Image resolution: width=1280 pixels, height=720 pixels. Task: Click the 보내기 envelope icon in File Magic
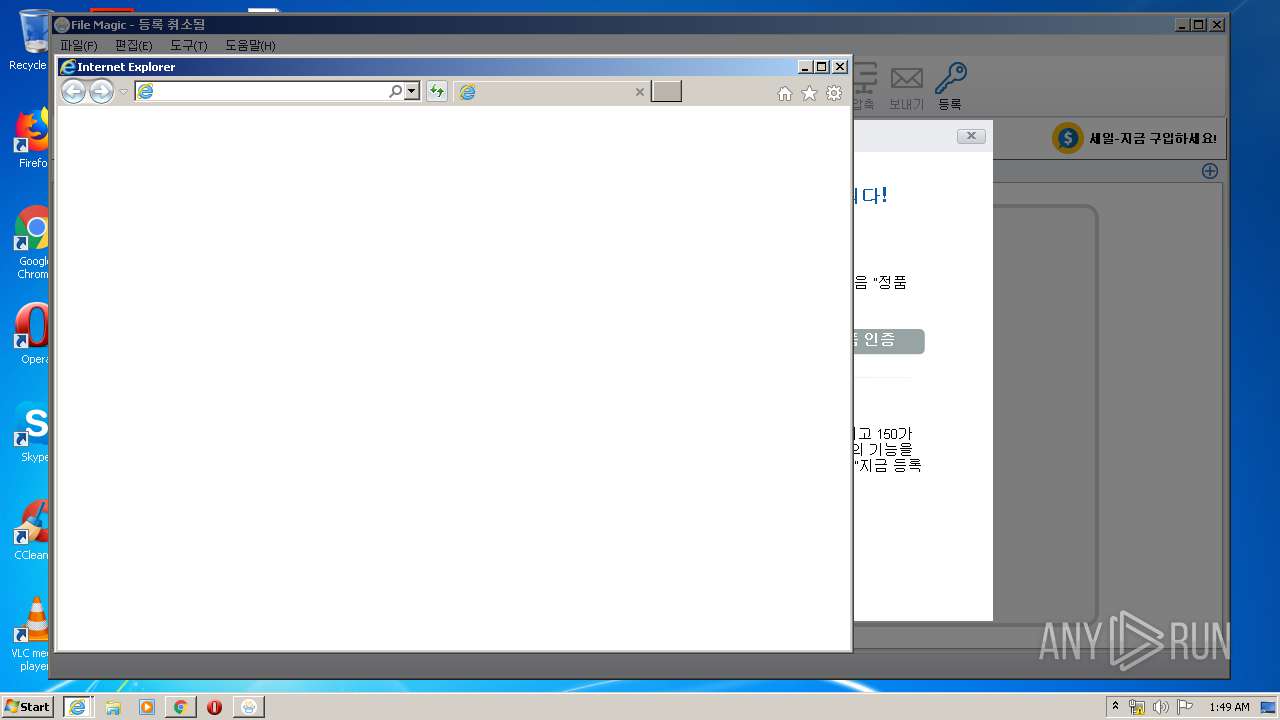(x=906, y=86)
